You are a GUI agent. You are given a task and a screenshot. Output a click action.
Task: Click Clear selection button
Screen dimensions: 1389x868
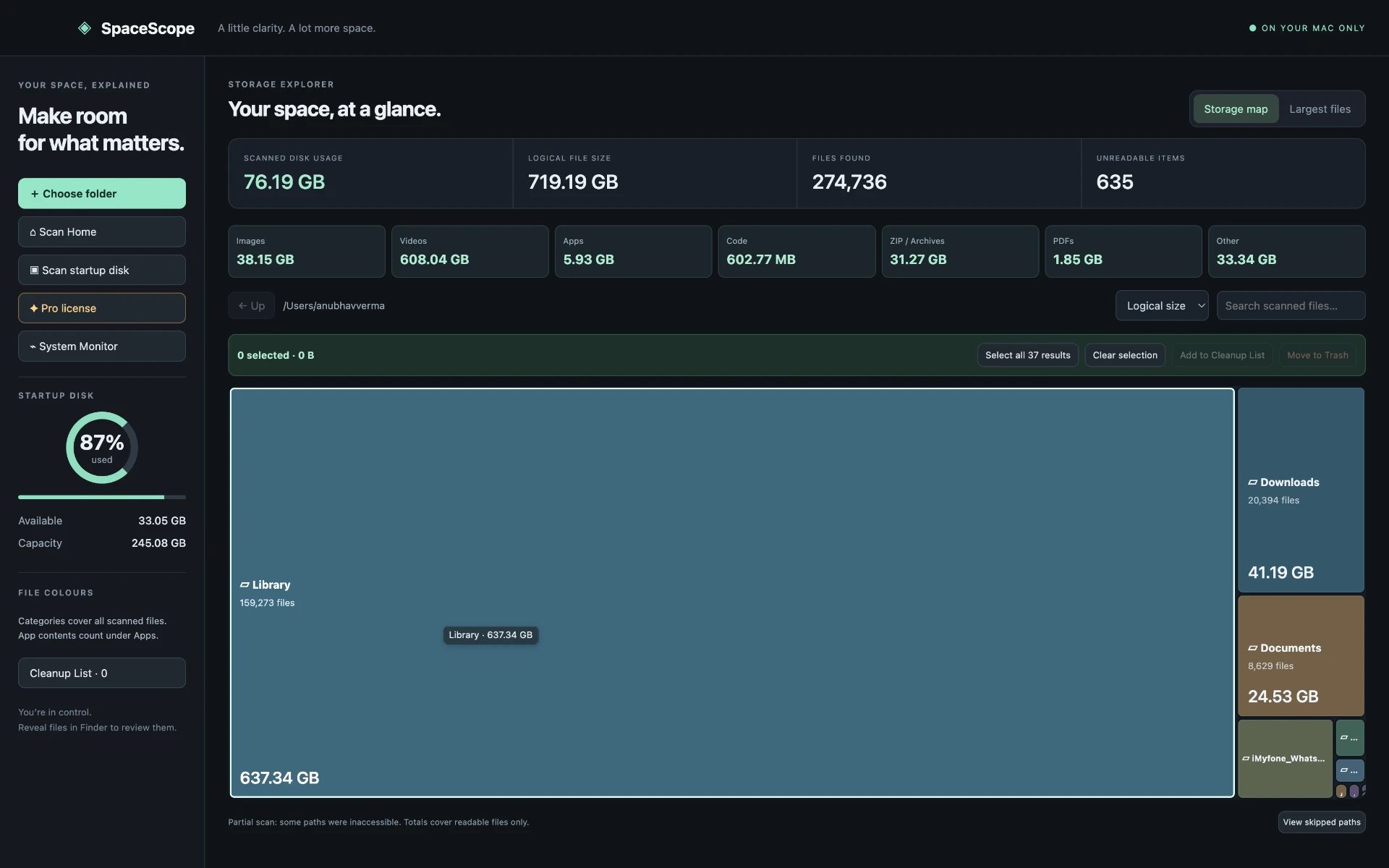[1125, 355]
